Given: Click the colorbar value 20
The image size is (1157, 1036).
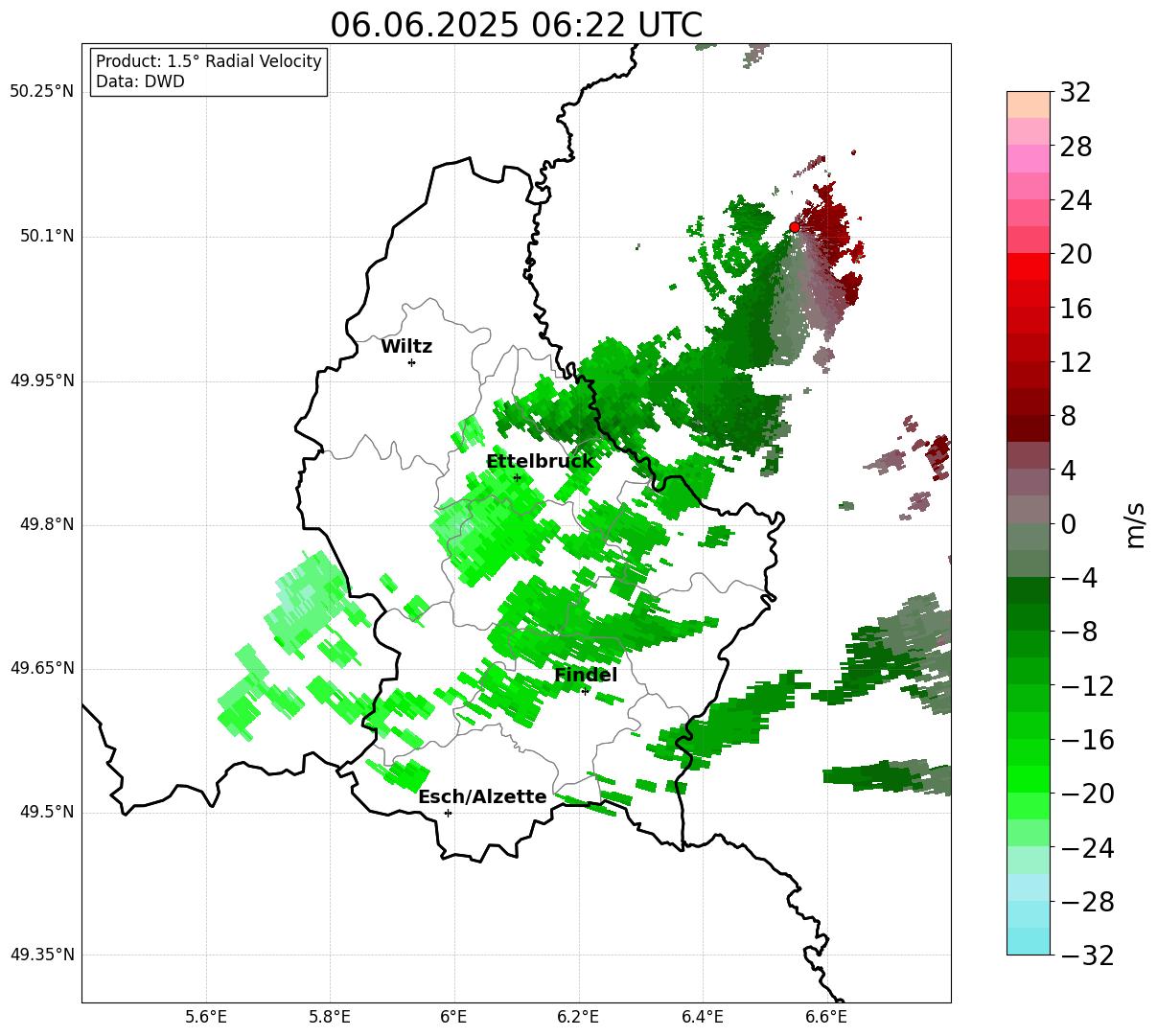Looking at the screenshot, I should coord(1076,255).
